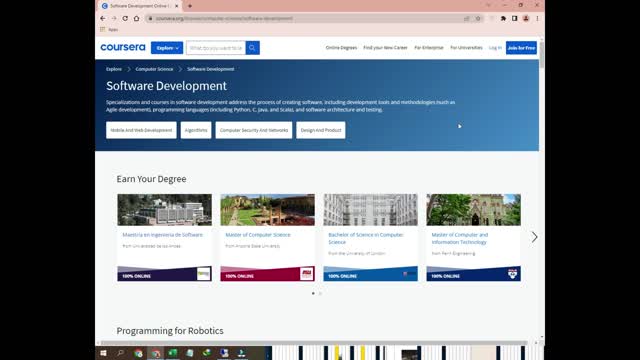Bookmark this page with star icon
This screenshot has height=360, width=640.
click(x=478, y=18)
